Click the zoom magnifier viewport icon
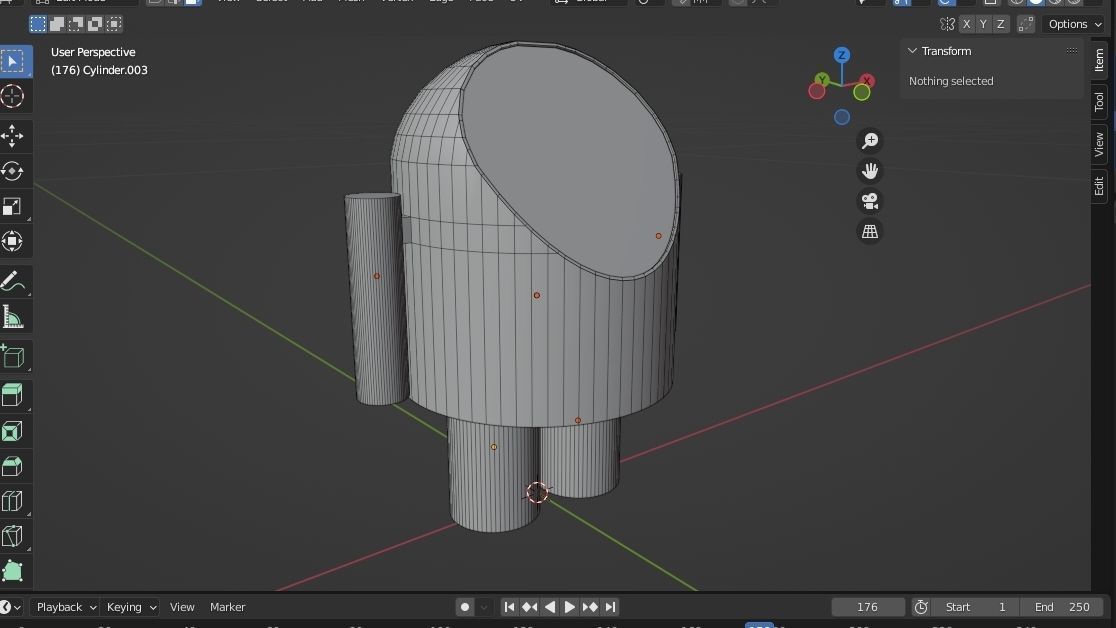Screen dimensions: 1116x628 point(870,141)
